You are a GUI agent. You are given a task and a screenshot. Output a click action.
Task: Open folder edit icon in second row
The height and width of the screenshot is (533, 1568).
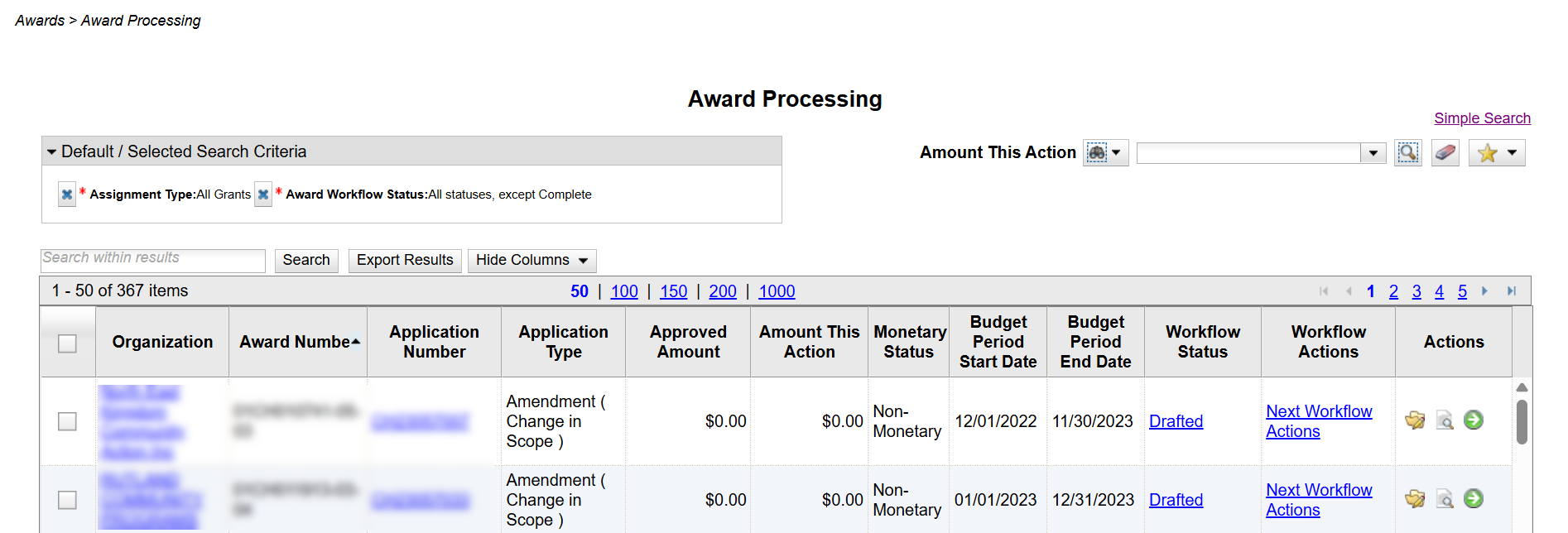[x=1415, y=499]
